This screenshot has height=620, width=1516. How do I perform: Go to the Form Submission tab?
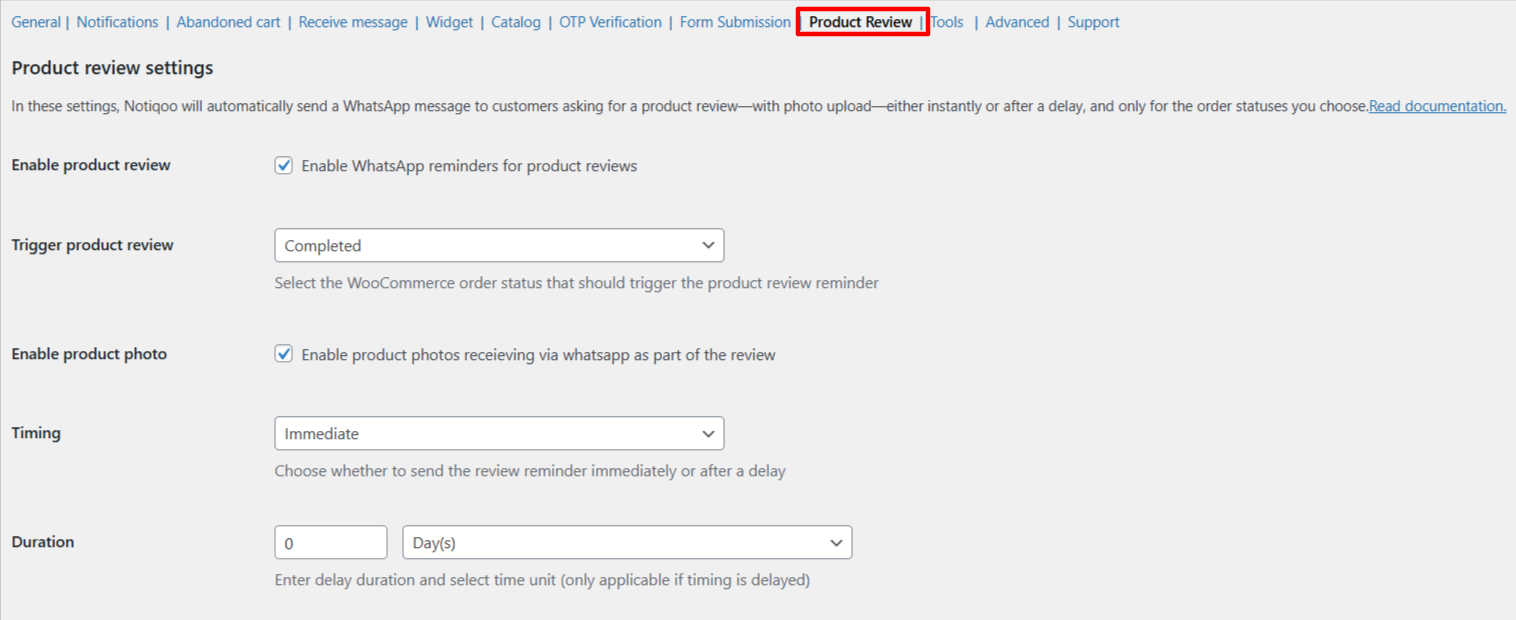735,22
